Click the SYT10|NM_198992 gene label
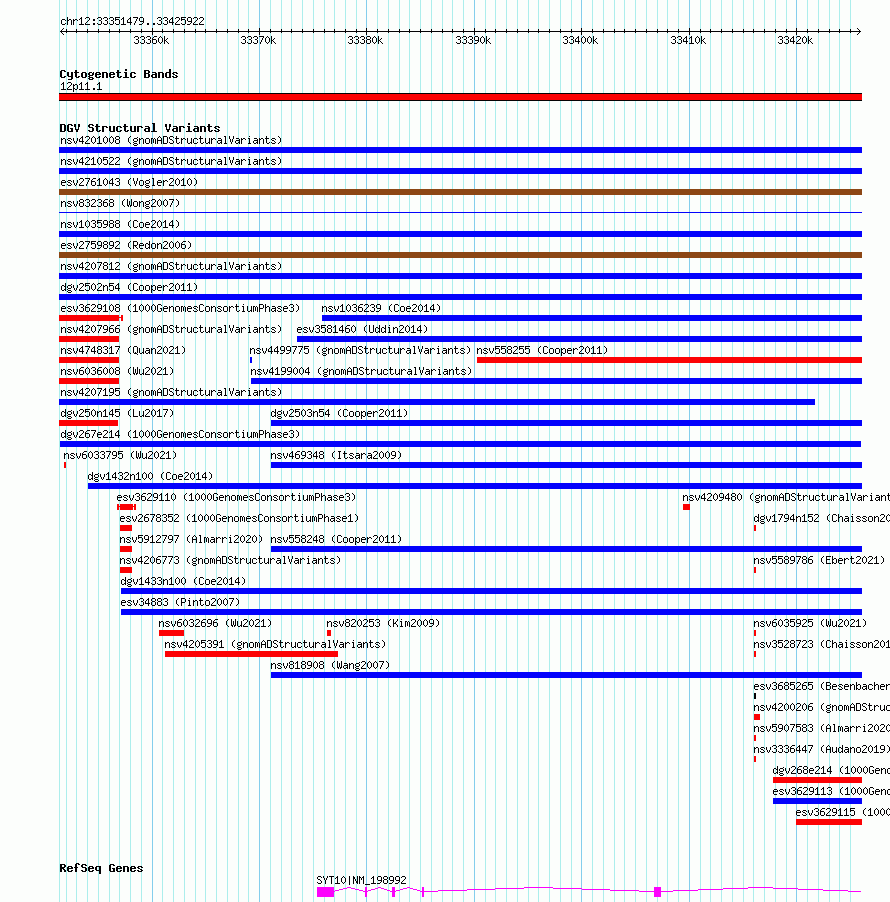Viewport: 890px width, 902px height. pos(361,880)
